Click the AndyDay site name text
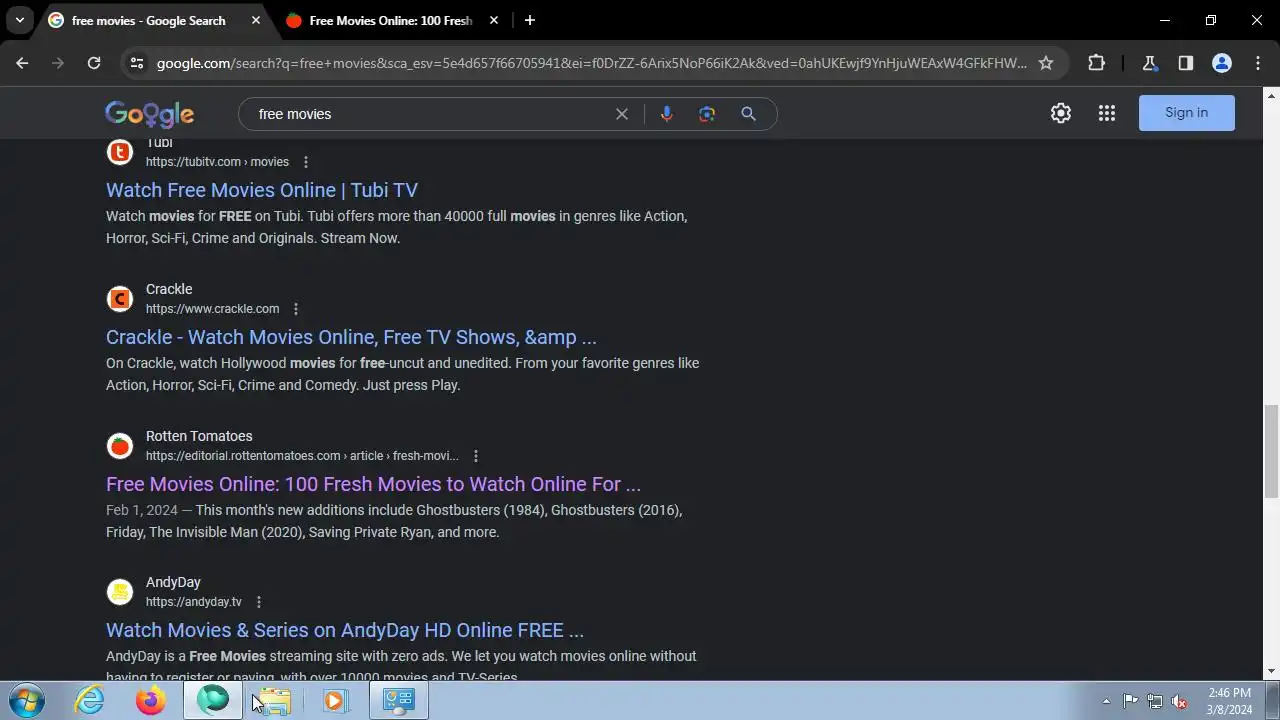 tap(173, 582)
